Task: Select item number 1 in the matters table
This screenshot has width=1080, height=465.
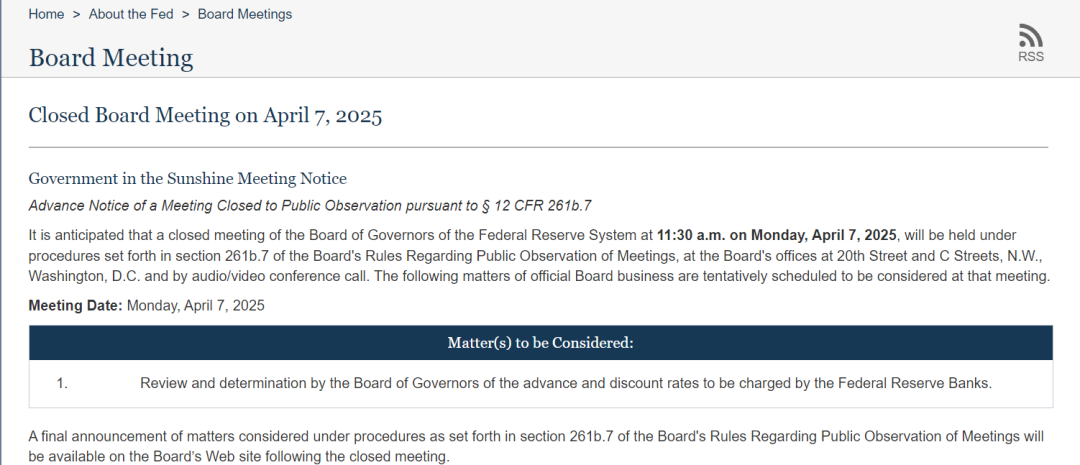Action: click(x=62, y=383)
